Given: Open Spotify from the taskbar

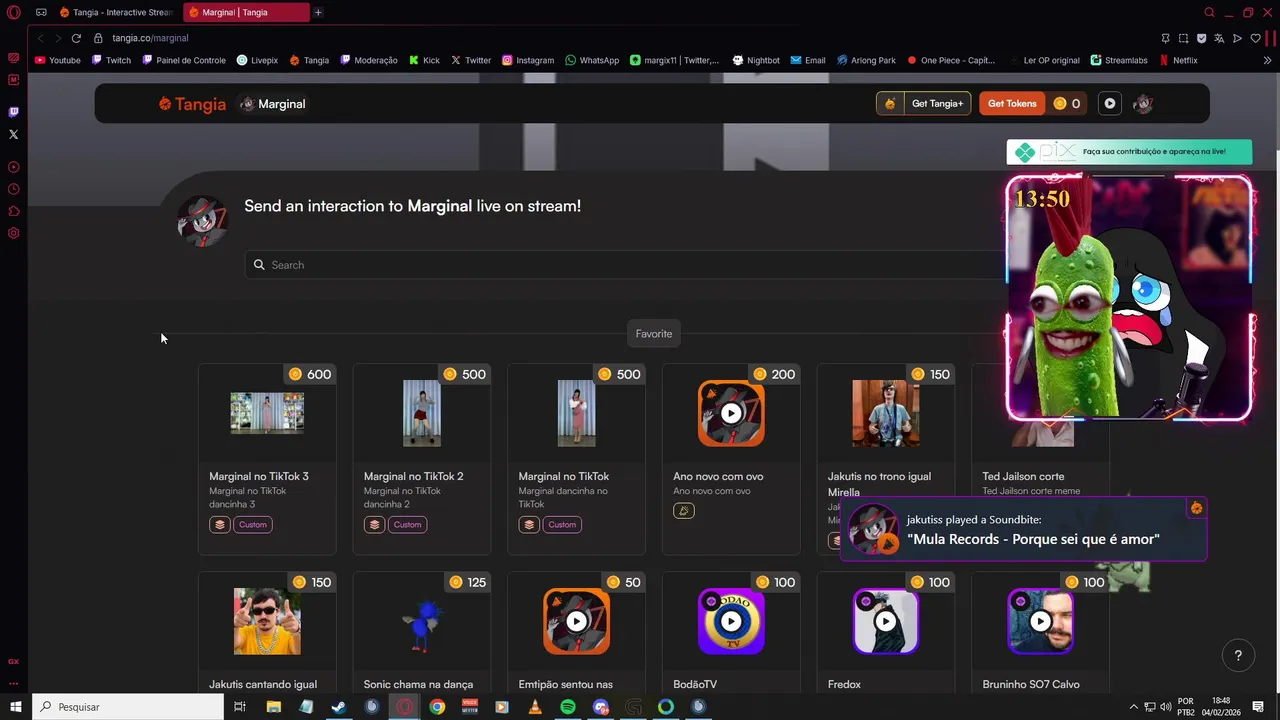Looking at the screenshot, I should (x=568, y=707).
